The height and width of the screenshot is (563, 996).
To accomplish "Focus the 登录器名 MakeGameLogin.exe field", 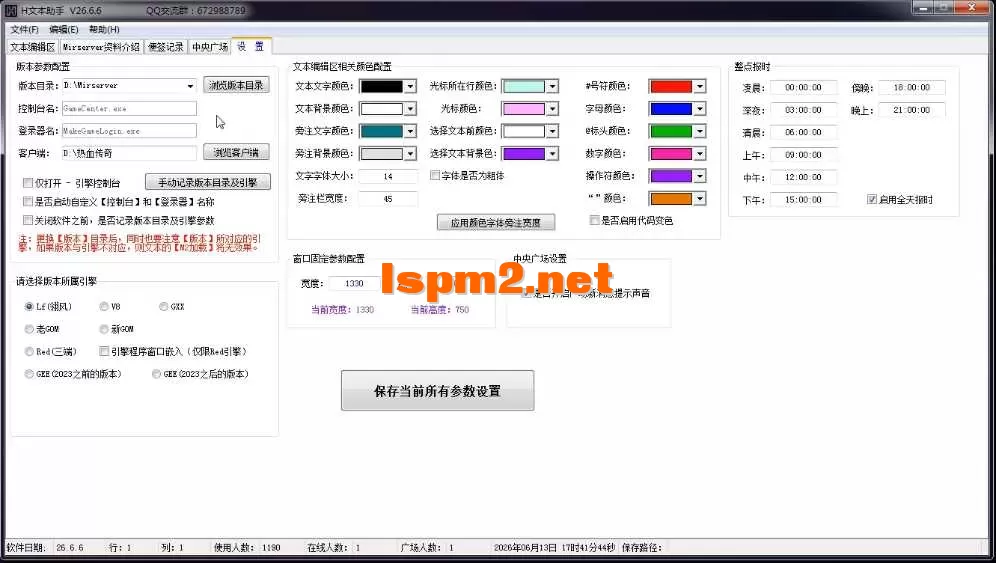I will click(x=129, y=131).
